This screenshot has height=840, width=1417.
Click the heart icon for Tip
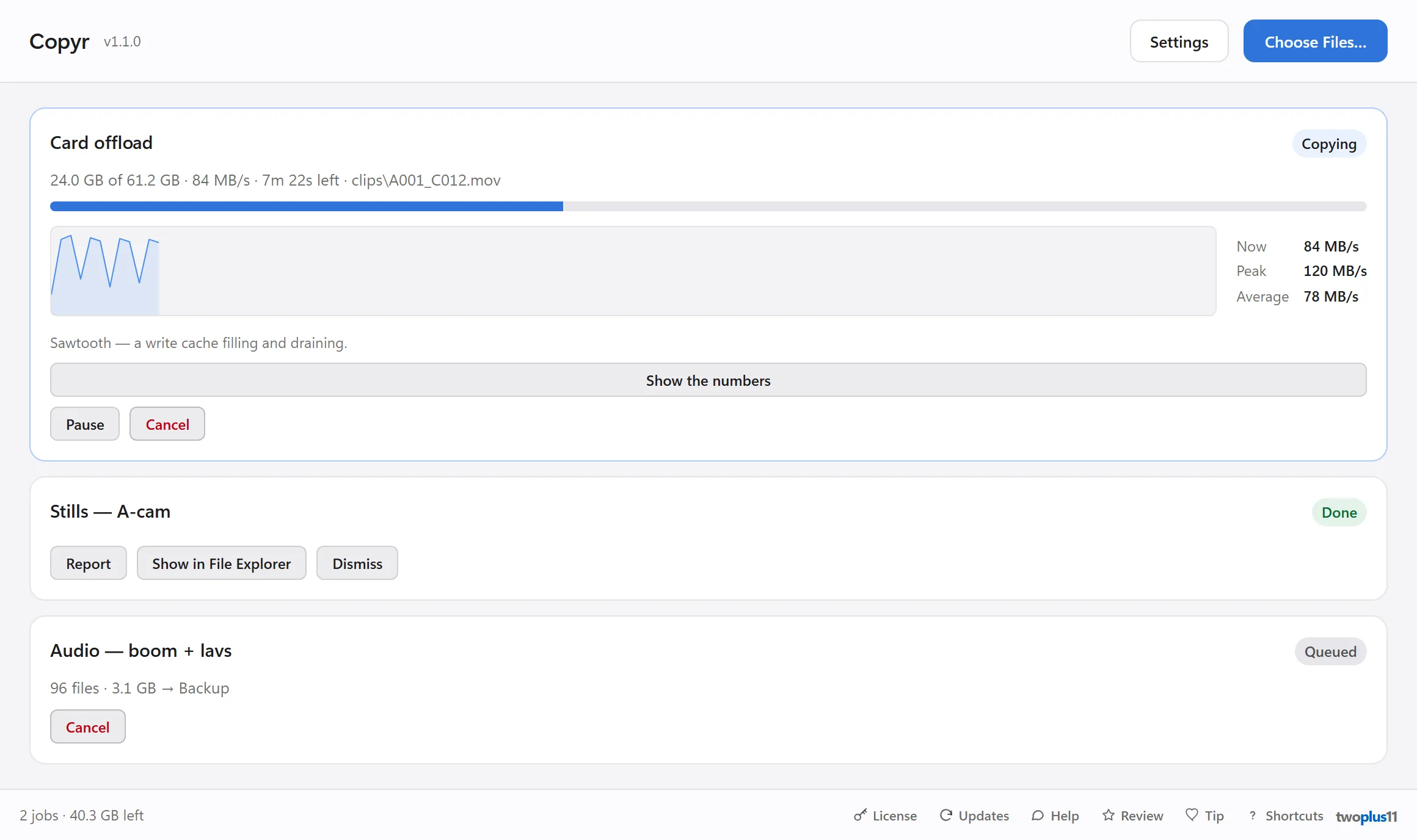(1192, 815)
